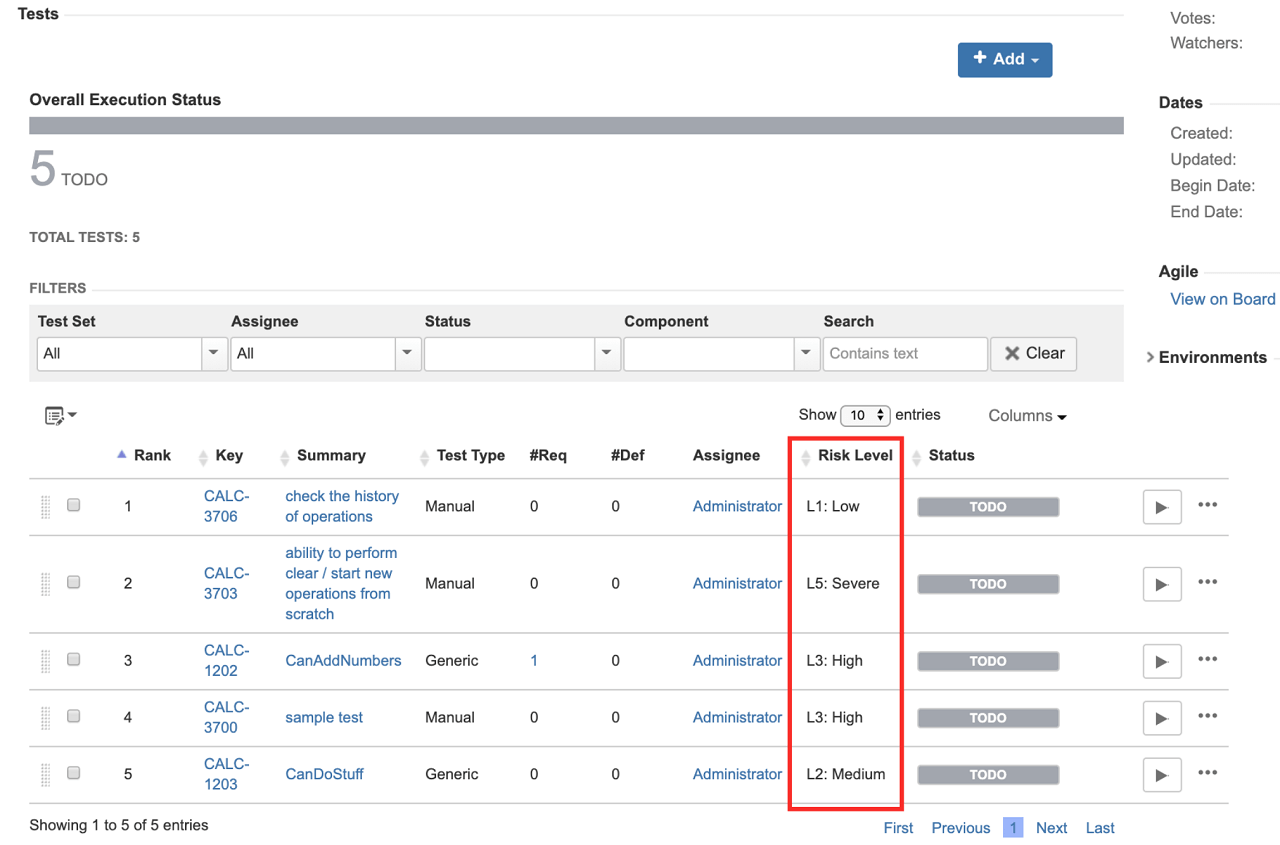The width and height of the screenshot is (1280, 845).
Task: Tick the checkbox next to sample test
Action: [x=73, y=716]
